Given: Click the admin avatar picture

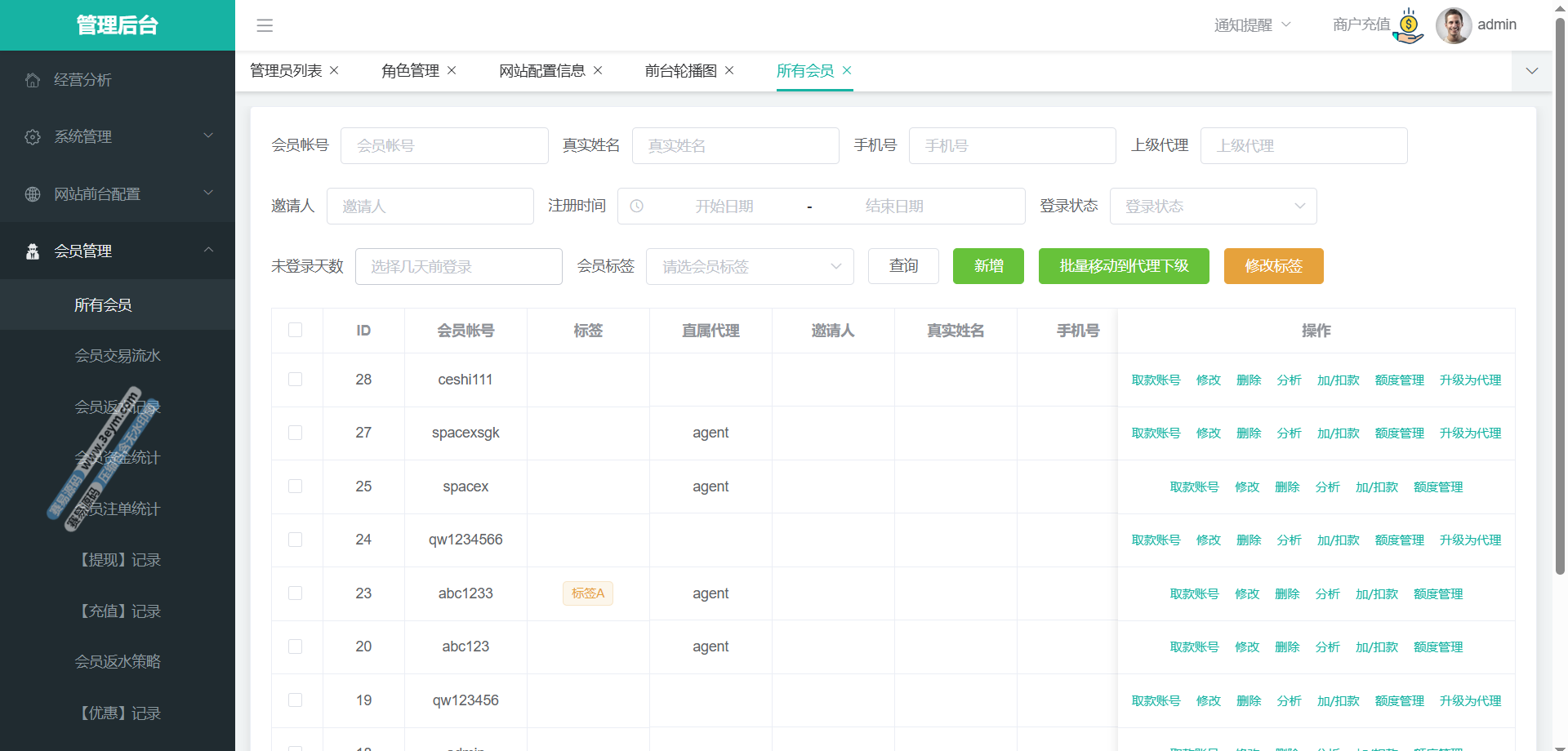Looking at the screenshot, I should (x=1453, y=25).
